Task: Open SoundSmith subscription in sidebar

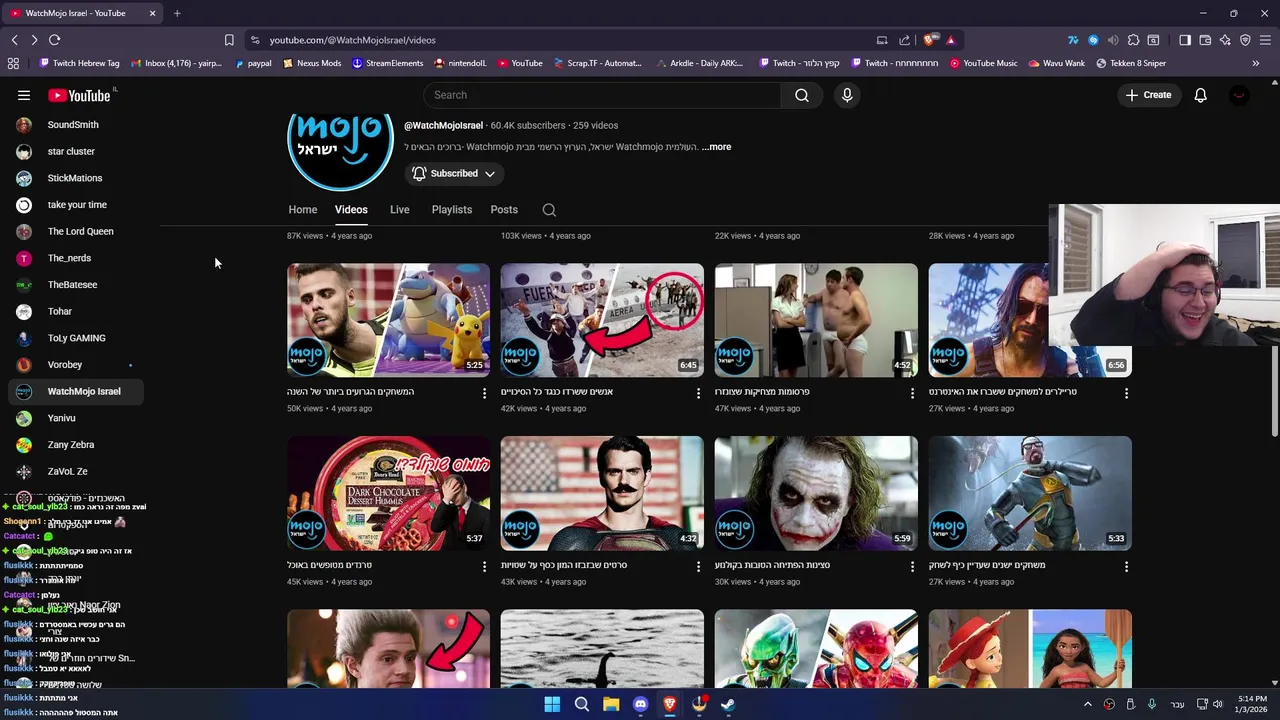Action: click(76, 125)
